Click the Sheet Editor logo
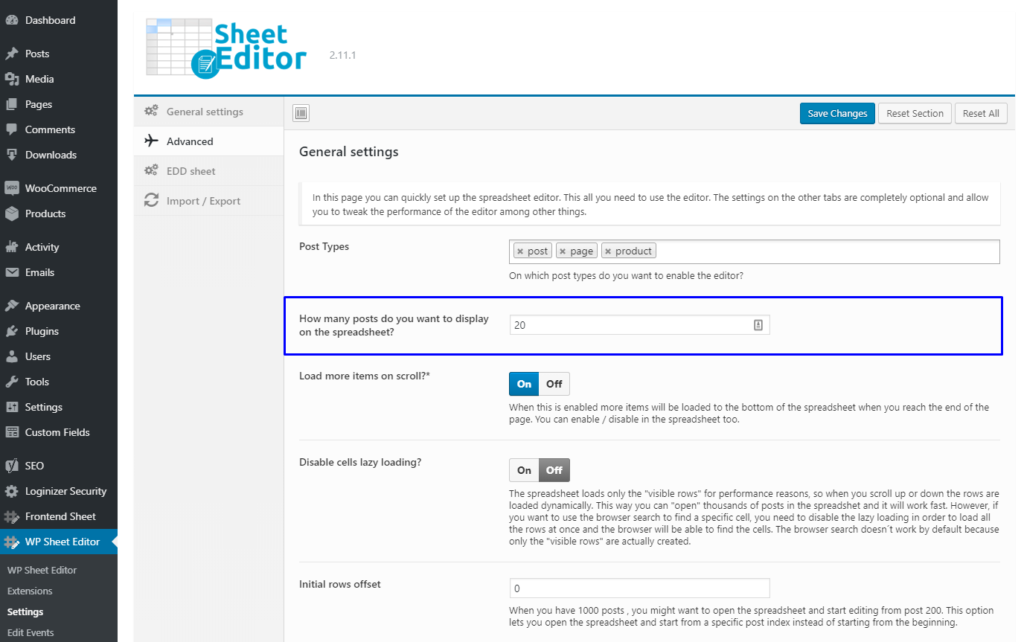1024x642 pixels. click(225, 47)
